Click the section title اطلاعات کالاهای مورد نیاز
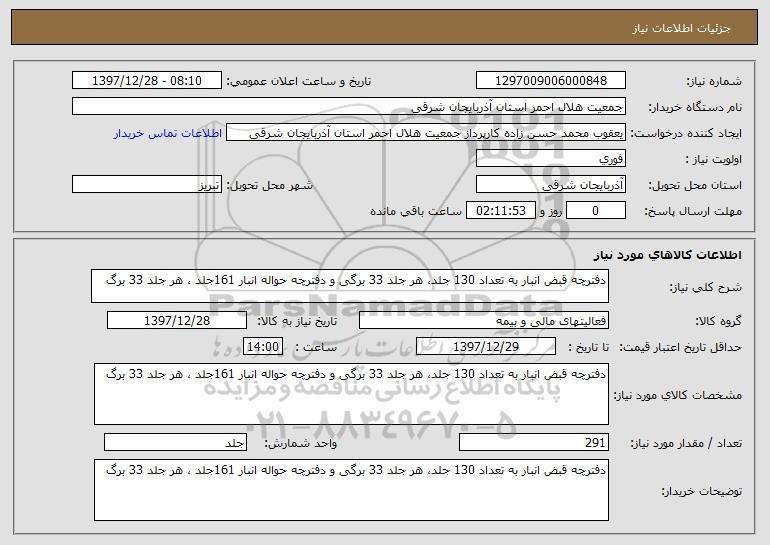770x545 pixels. (667, 255)
